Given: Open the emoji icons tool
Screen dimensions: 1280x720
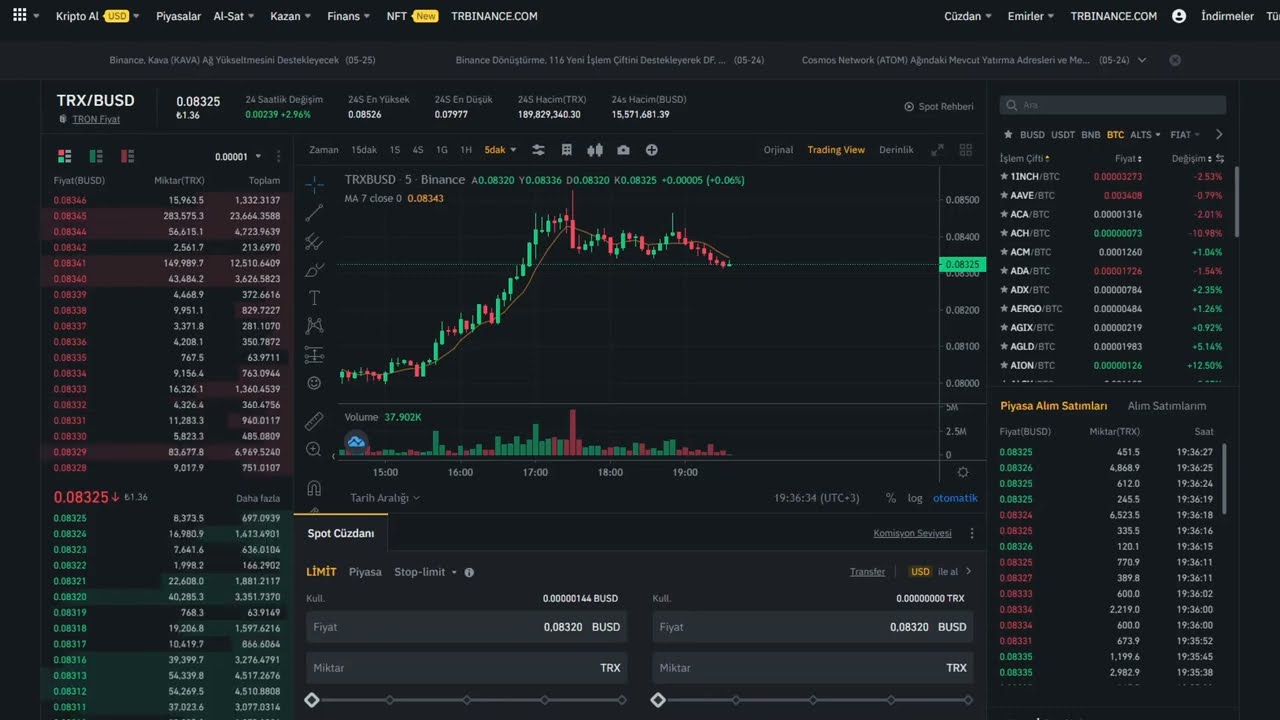Looking at the screenshot, I should click(x=314, y=383).
